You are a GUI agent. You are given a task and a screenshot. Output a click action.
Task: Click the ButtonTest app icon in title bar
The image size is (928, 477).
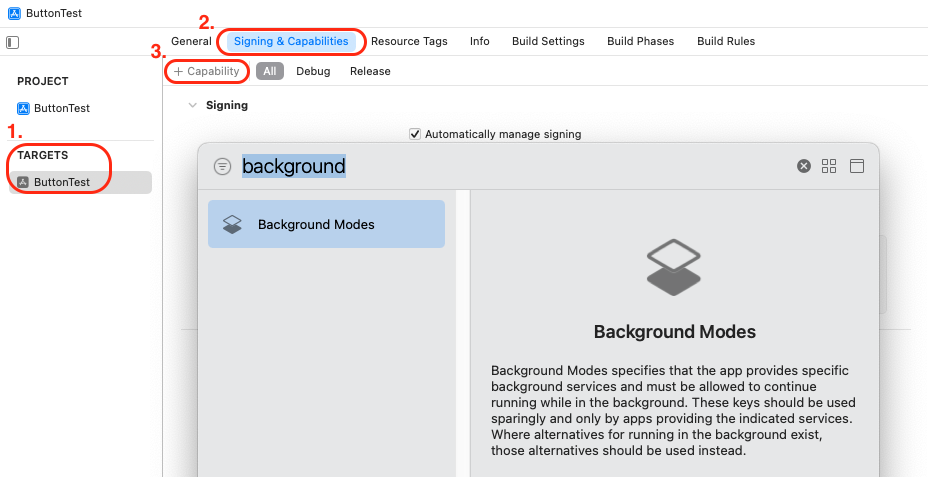(14, 13)
